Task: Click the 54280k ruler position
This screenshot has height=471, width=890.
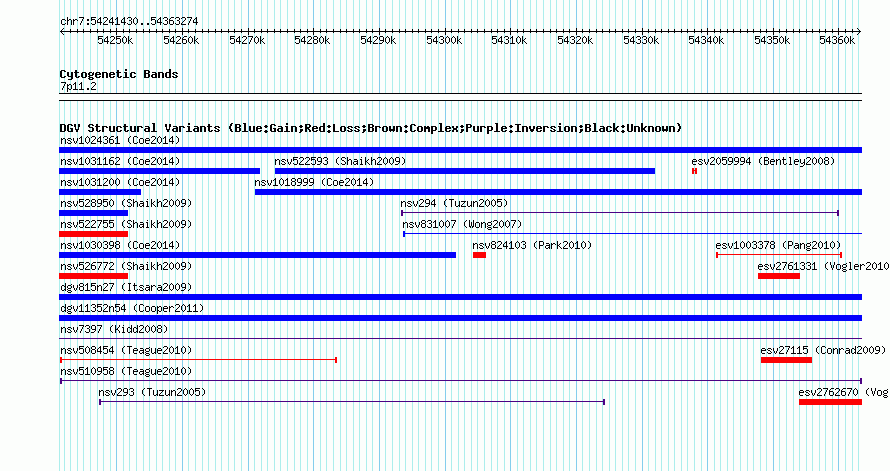Action: click(312, 40)
